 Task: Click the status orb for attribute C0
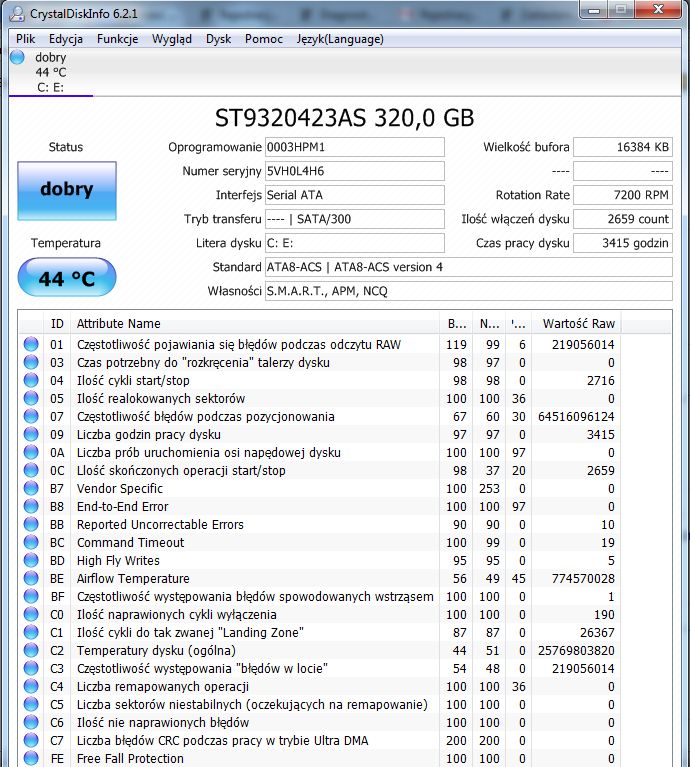[x=31, y=614]
